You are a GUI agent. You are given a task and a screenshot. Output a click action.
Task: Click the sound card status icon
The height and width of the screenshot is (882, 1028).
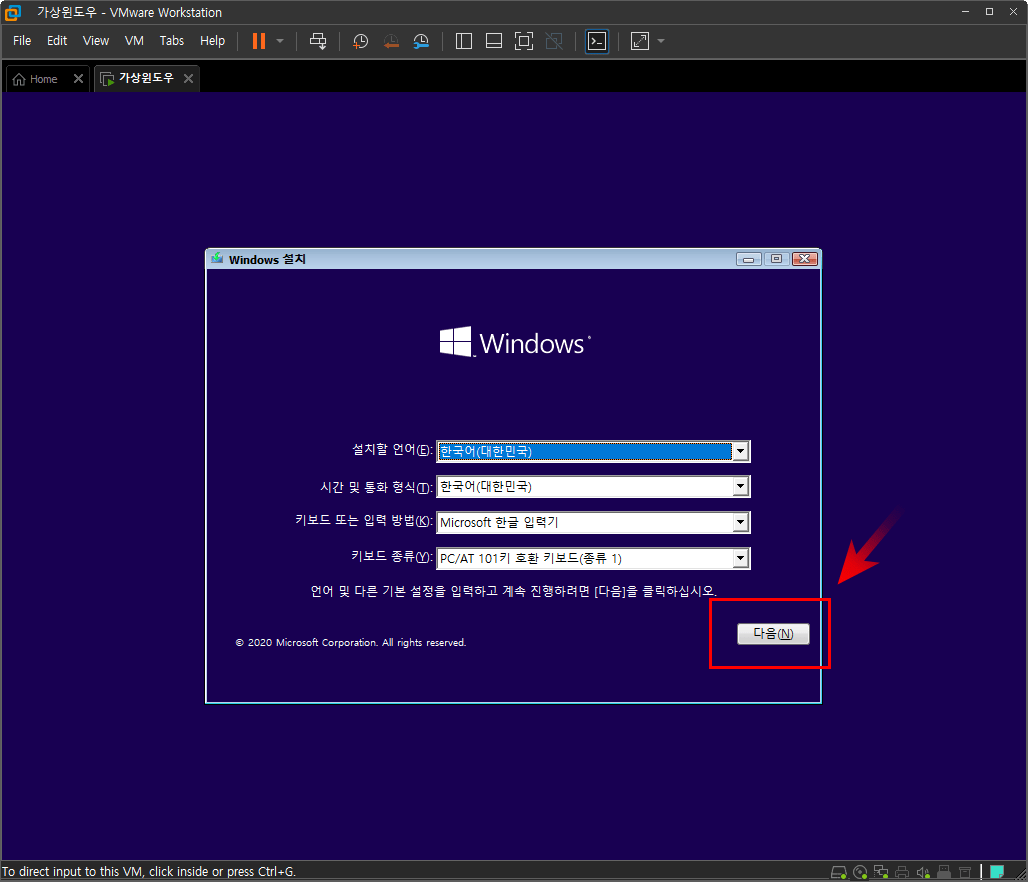click(x=923, y=872)
